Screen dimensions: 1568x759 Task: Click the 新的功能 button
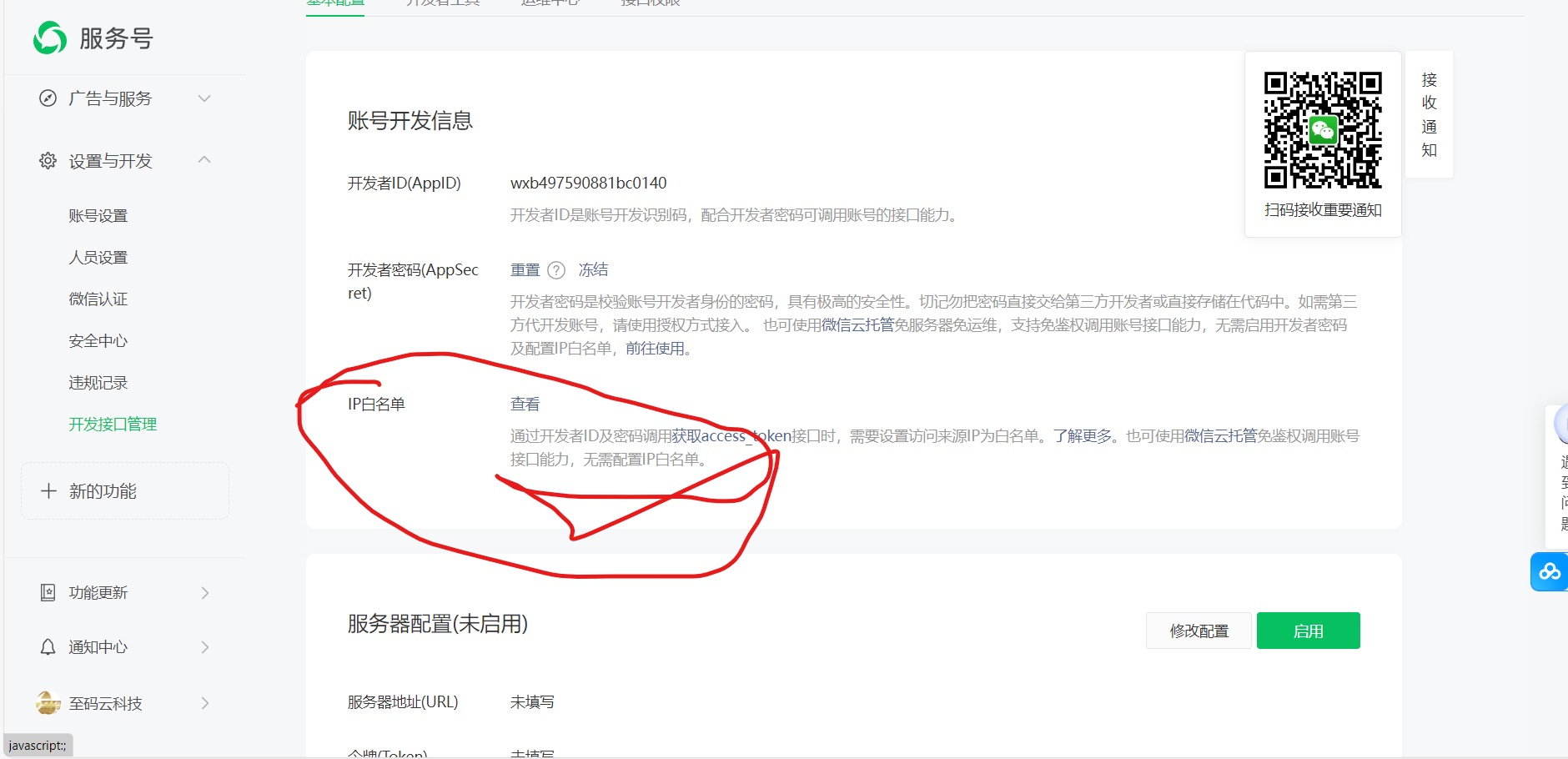point(125,491)
